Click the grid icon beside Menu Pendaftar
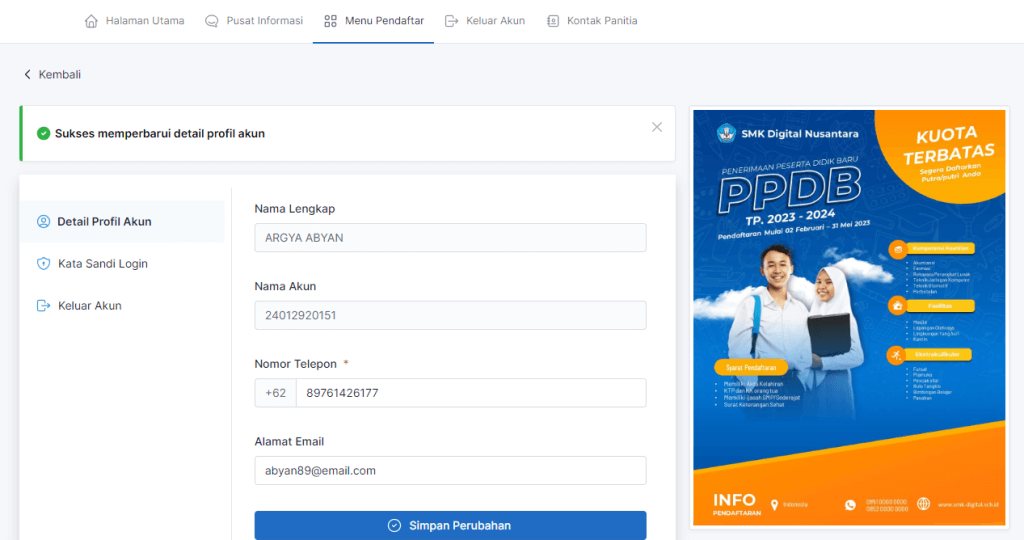This screenshot has width=1024, height=540. point(331,21)
